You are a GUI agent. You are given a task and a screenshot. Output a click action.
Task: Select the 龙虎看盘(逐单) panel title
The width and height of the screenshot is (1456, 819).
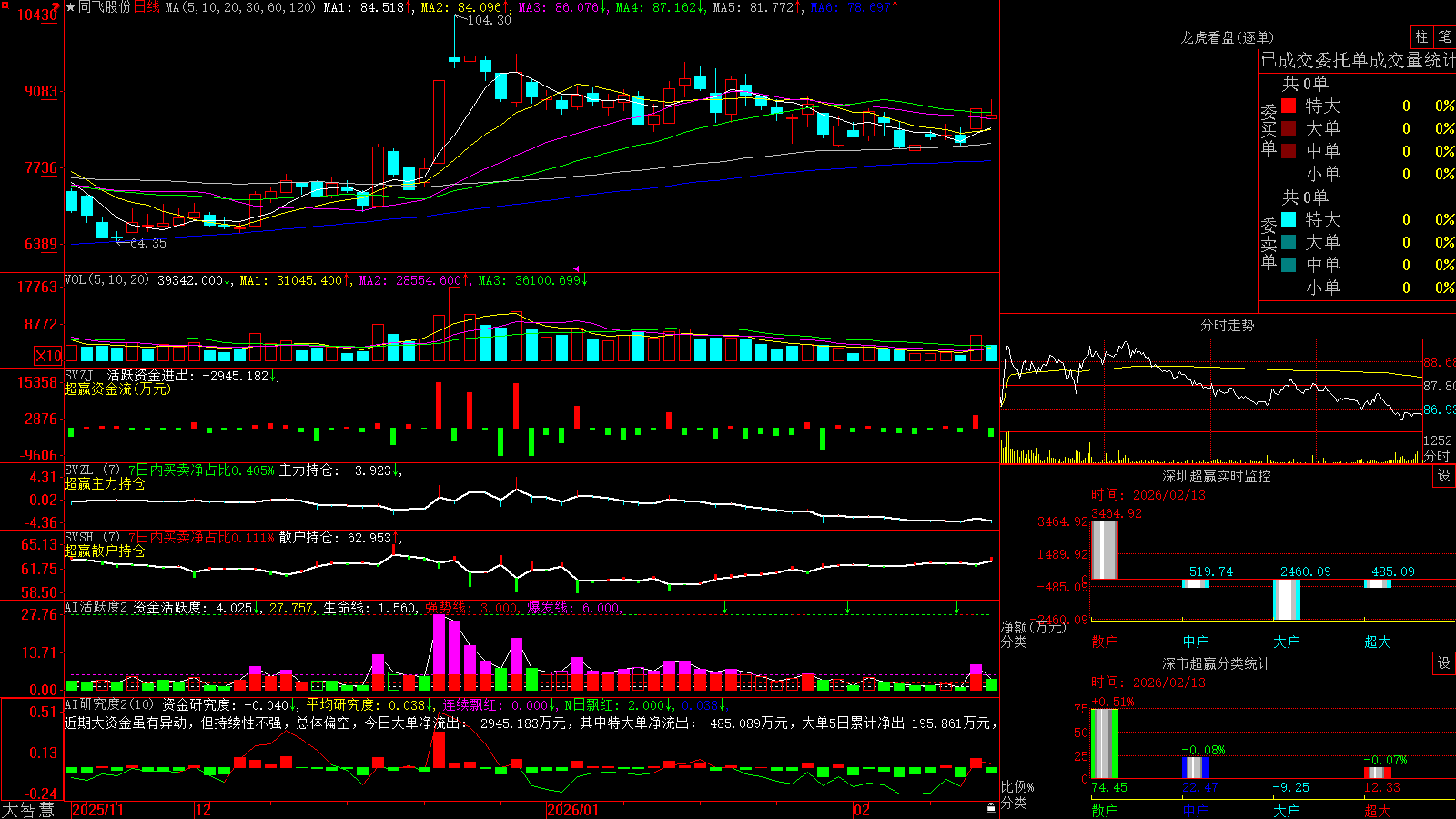[1228, 37]
